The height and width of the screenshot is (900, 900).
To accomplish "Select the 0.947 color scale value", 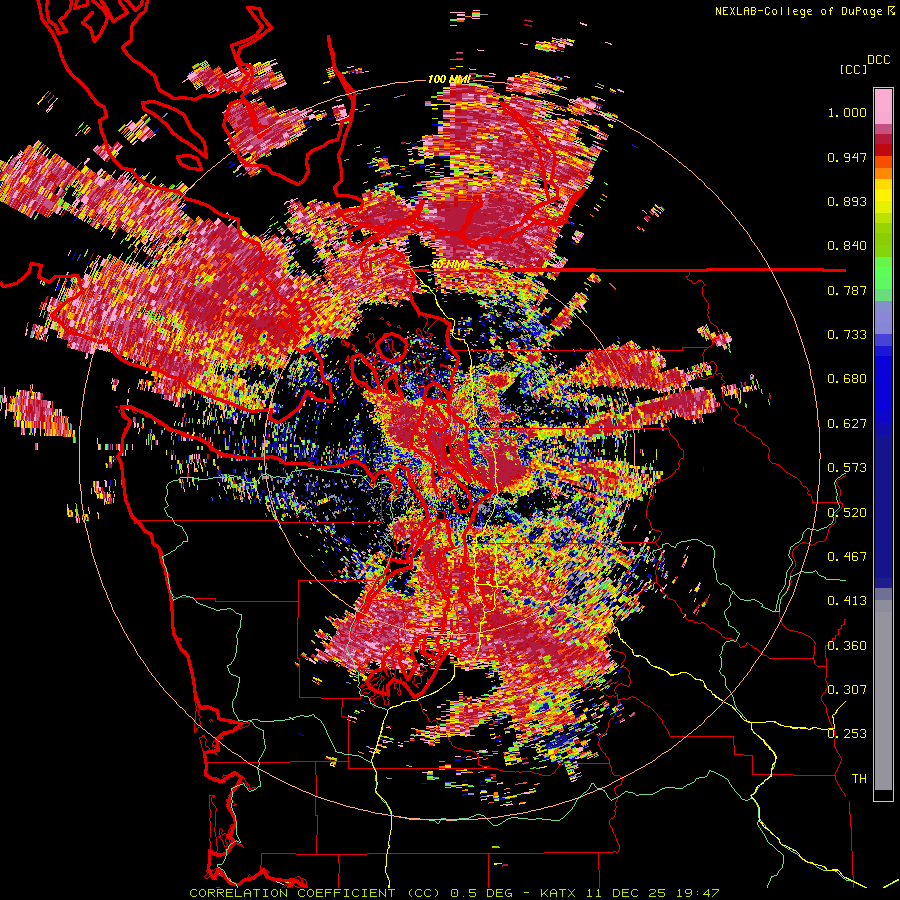I will coord(847,157).
